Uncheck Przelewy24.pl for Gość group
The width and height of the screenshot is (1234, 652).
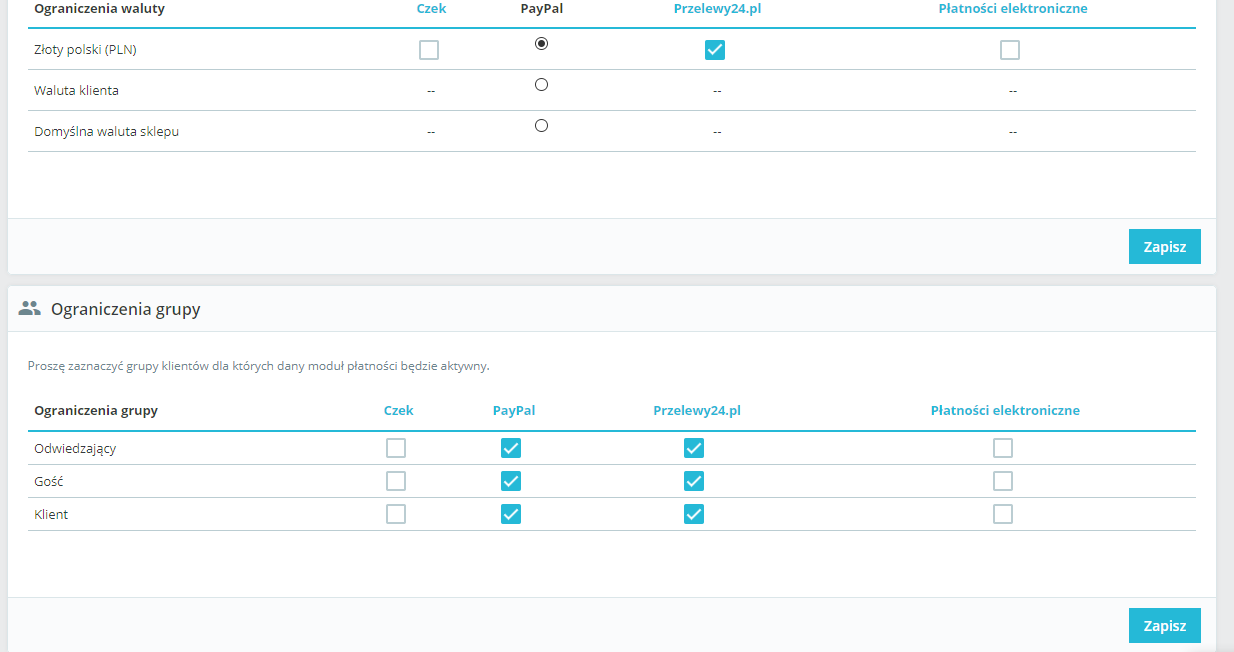(x=694, y=481)
